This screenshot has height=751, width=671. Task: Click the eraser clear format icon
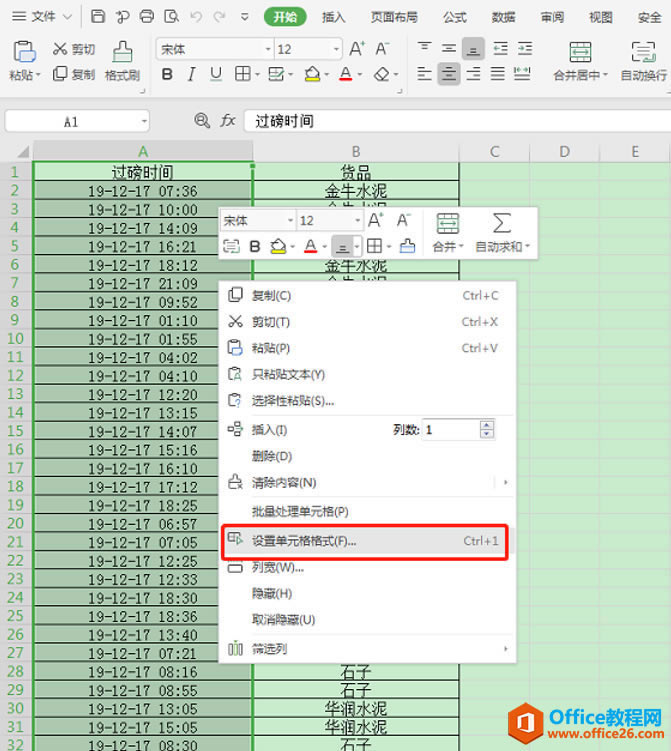tap(382, 74)
